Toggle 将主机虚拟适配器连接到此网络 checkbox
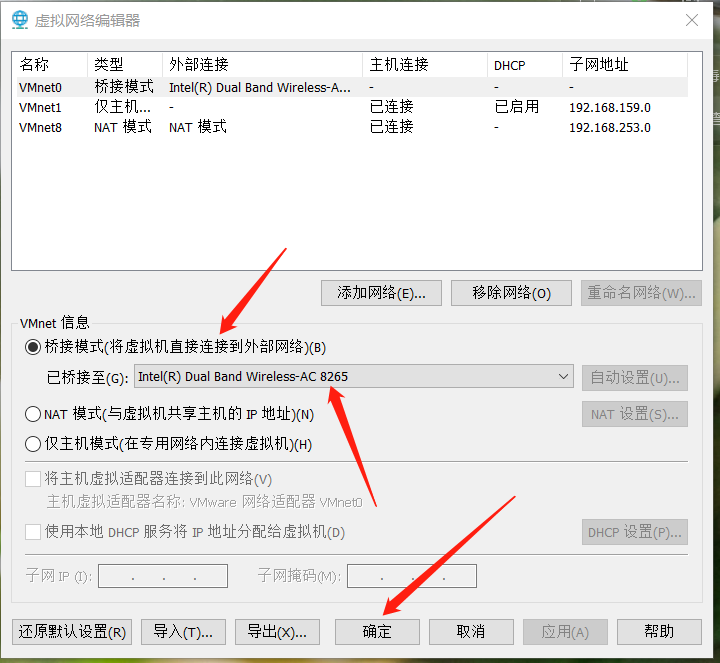720x663 pixels. 33,479
